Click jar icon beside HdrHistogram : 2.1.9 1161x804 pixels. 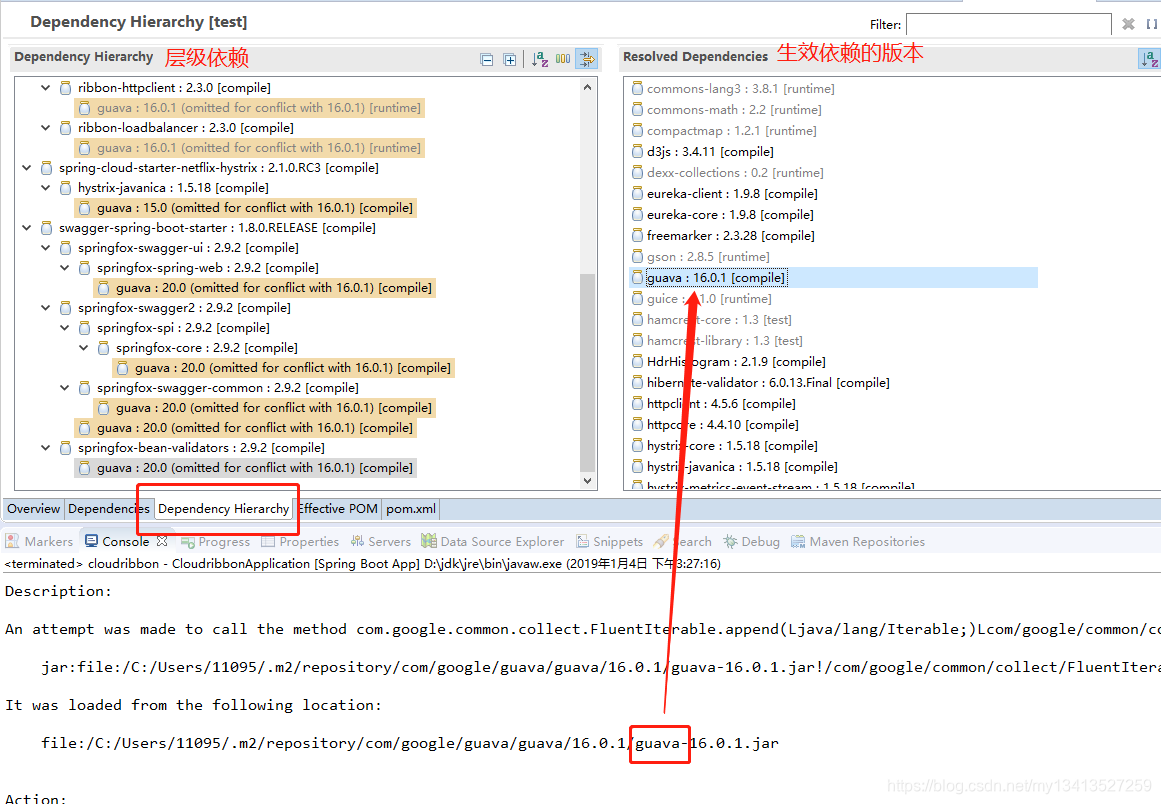click(638, 361)
